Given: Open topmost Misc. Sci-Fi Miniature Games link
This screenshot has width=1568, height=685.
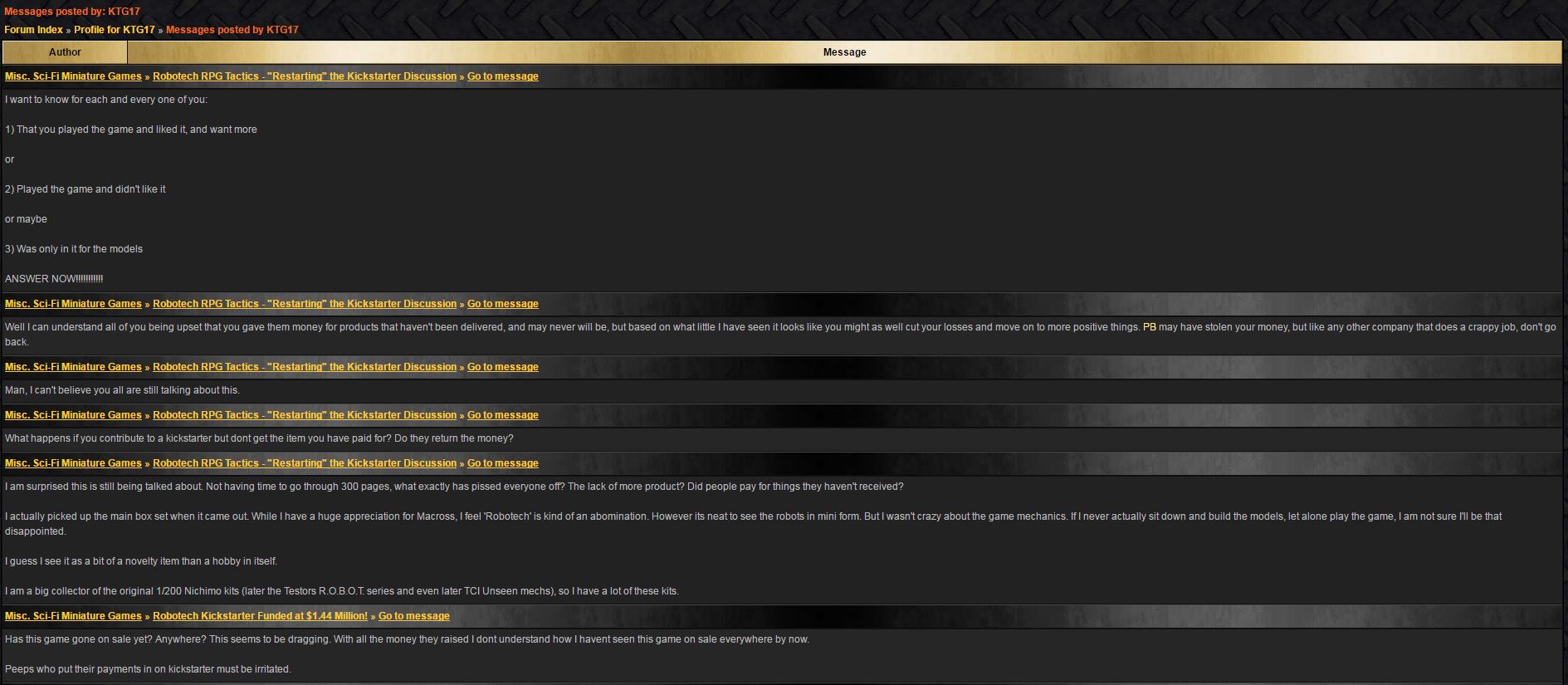Looking at the screenshot, I should tap(73, 76).
